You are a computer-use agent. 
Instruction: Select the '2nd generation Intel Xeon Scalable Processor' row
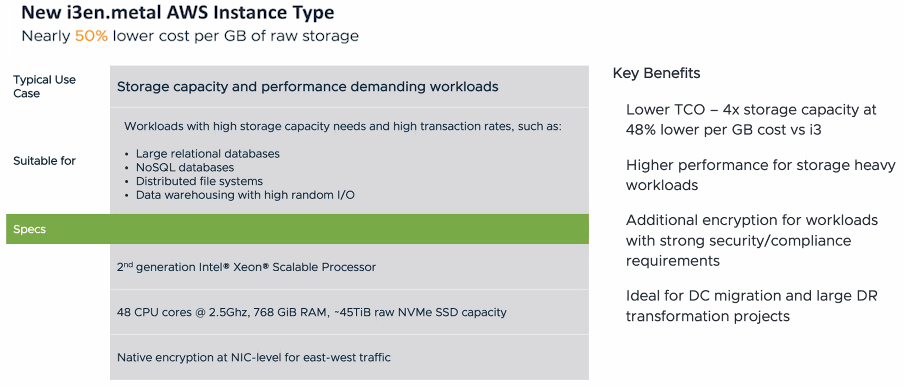(349, 267)
